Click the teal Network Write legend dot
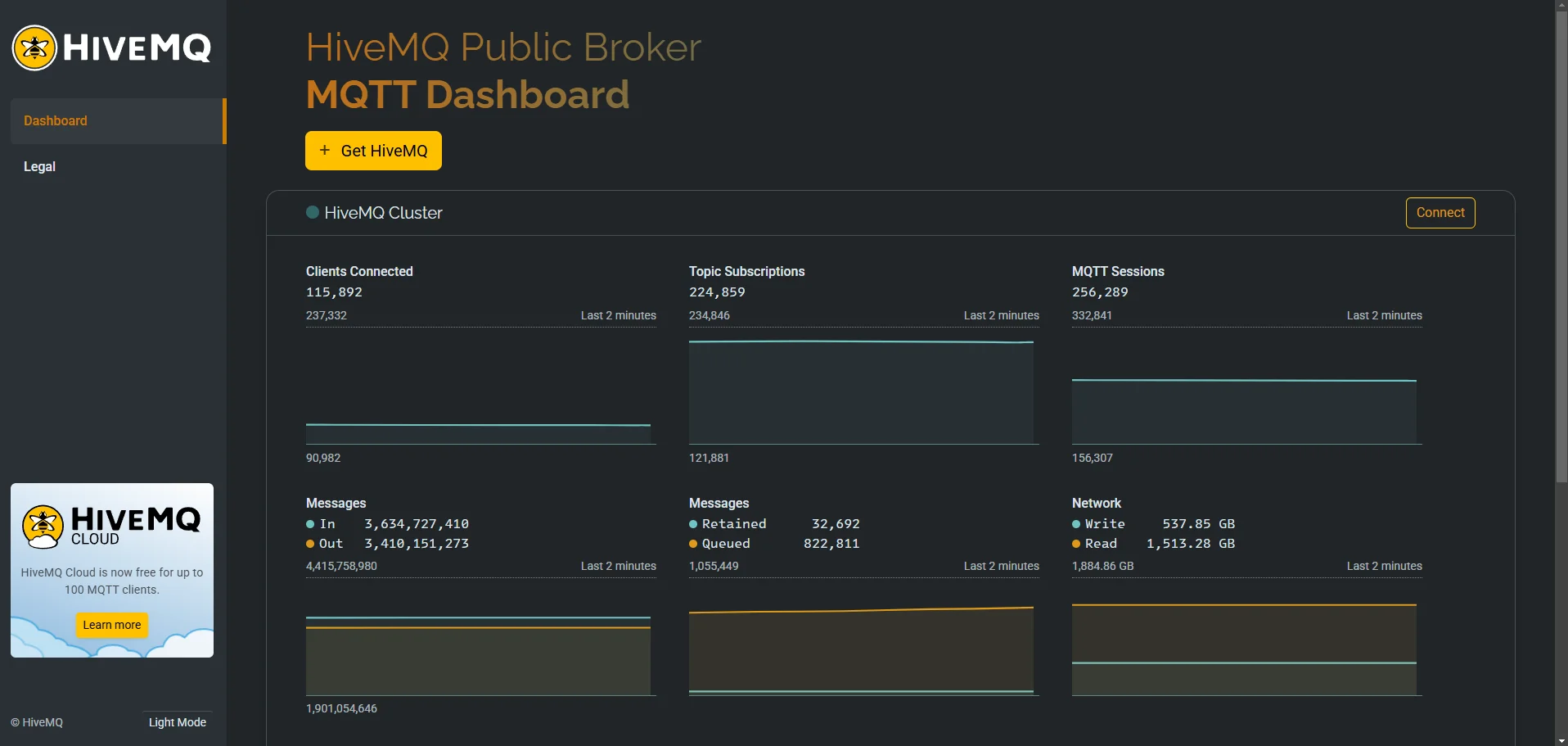The image size is (1568, 746). (x=1076, y=524)
